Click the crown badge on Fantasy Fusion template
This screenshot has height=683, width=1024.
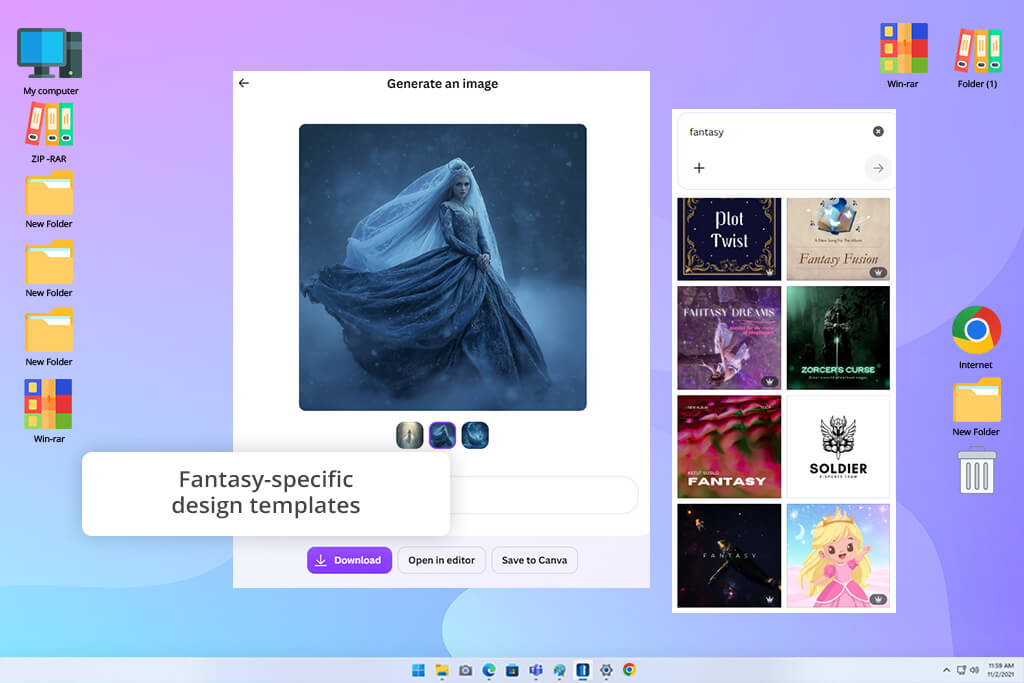(x=878, y=272)
